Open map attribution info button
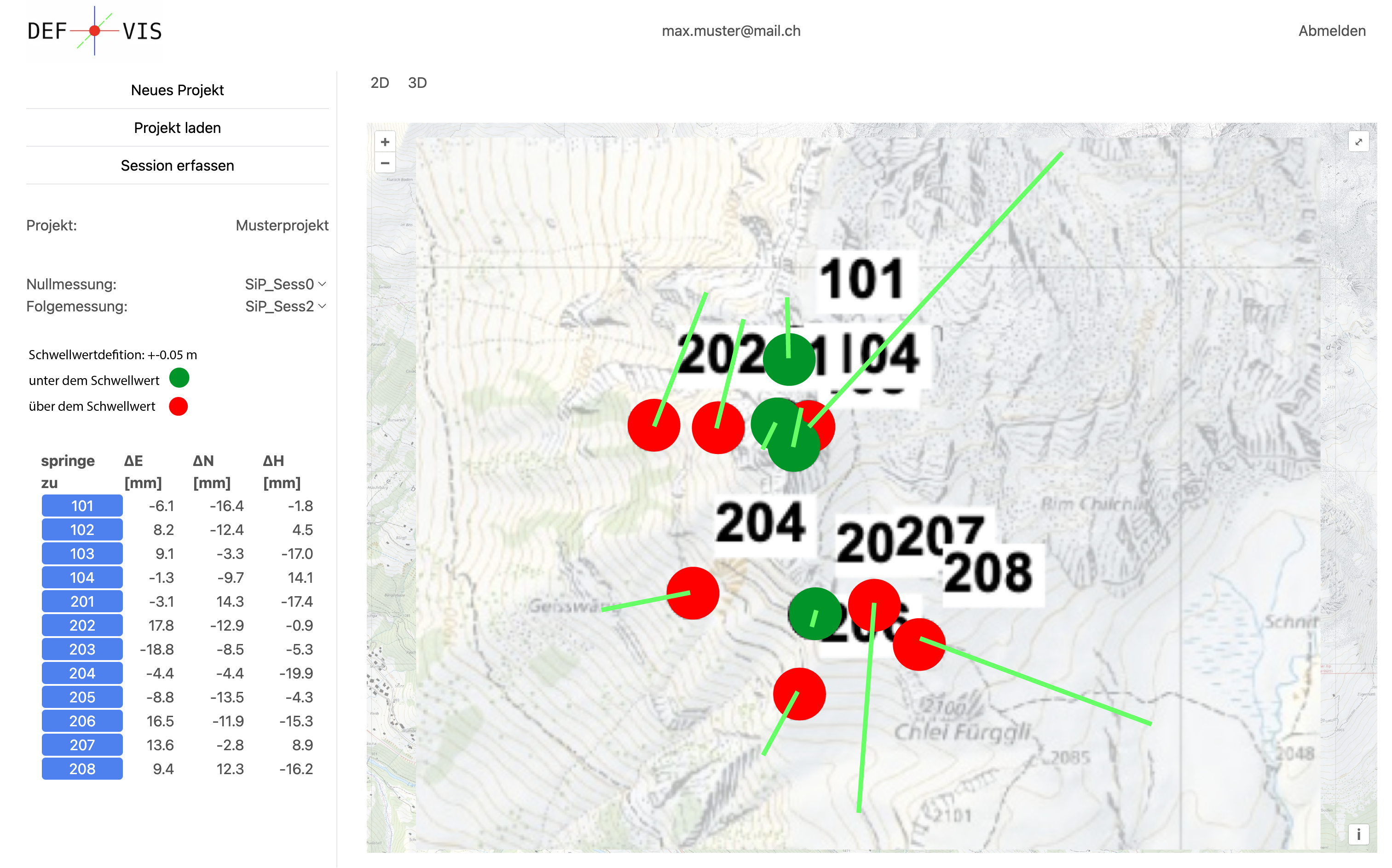 (1358, 834)
